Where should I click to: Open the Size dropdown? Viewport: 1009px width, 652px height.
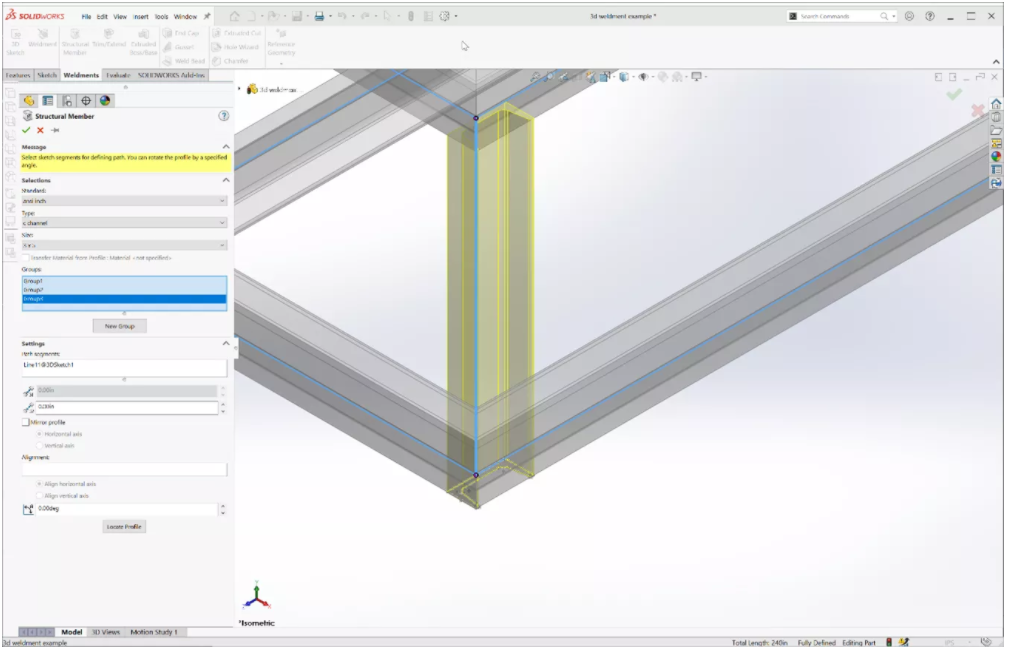click(124, 245)
